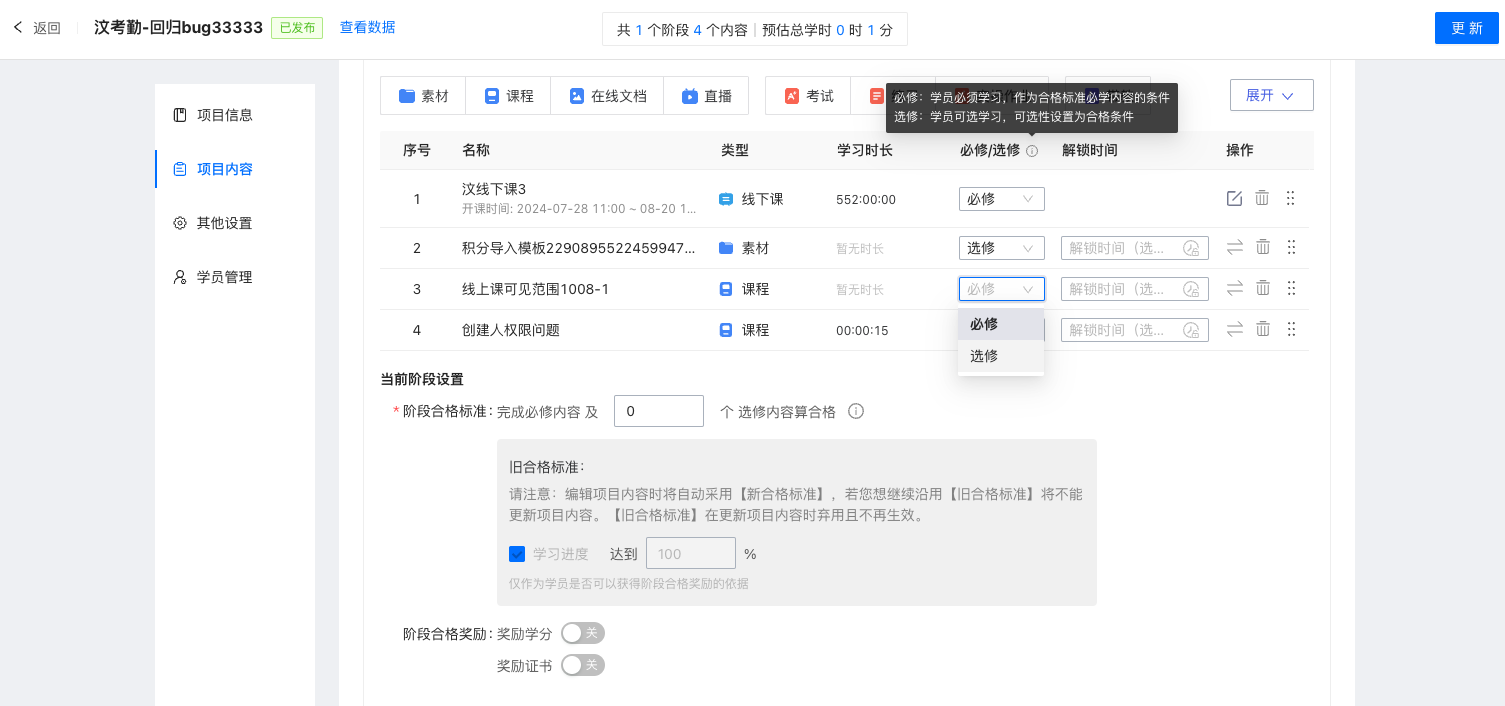This screenshot has height=706, width=1505.
Task: Delete the 创建人权限问题 row
Action: 1263,329
